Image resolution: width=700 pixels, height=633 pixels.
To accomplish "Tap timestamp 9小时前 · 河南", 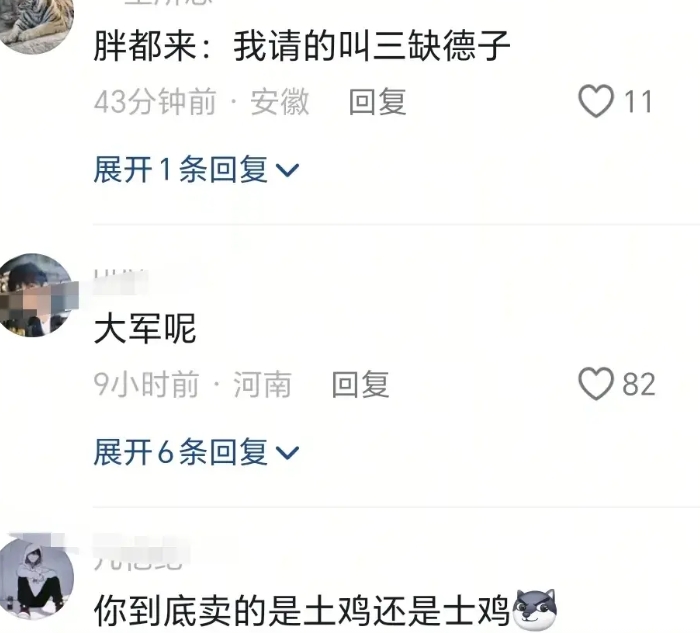I will click(192, 384).
